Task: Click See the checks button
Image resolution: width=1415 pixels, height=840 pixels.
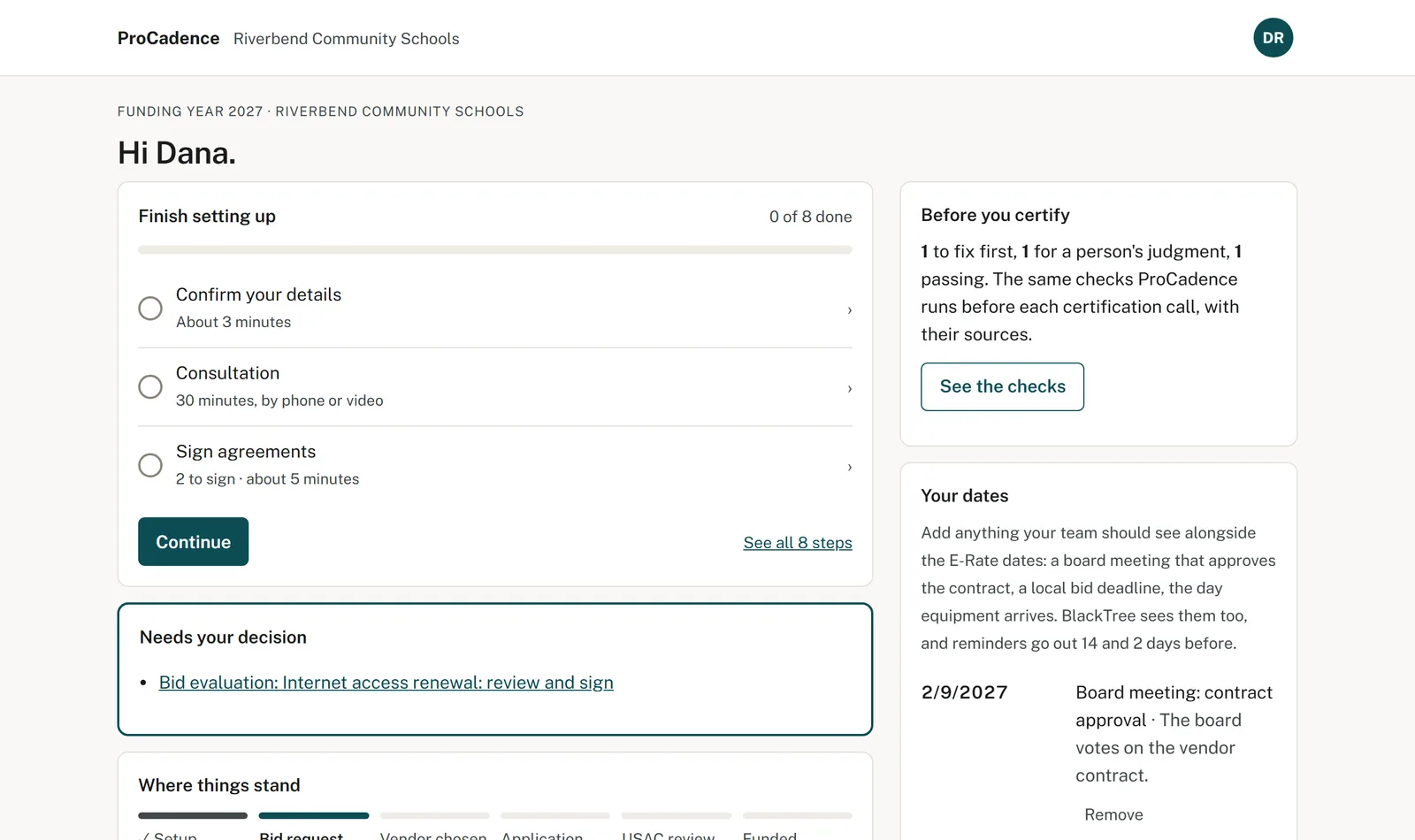Action: tap(1002, 386)
